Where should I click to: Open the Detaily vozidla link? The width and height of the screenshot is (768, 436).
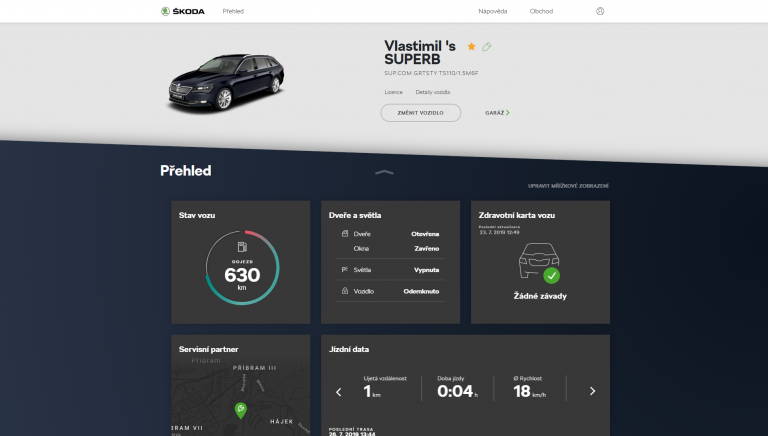(432, 92)
